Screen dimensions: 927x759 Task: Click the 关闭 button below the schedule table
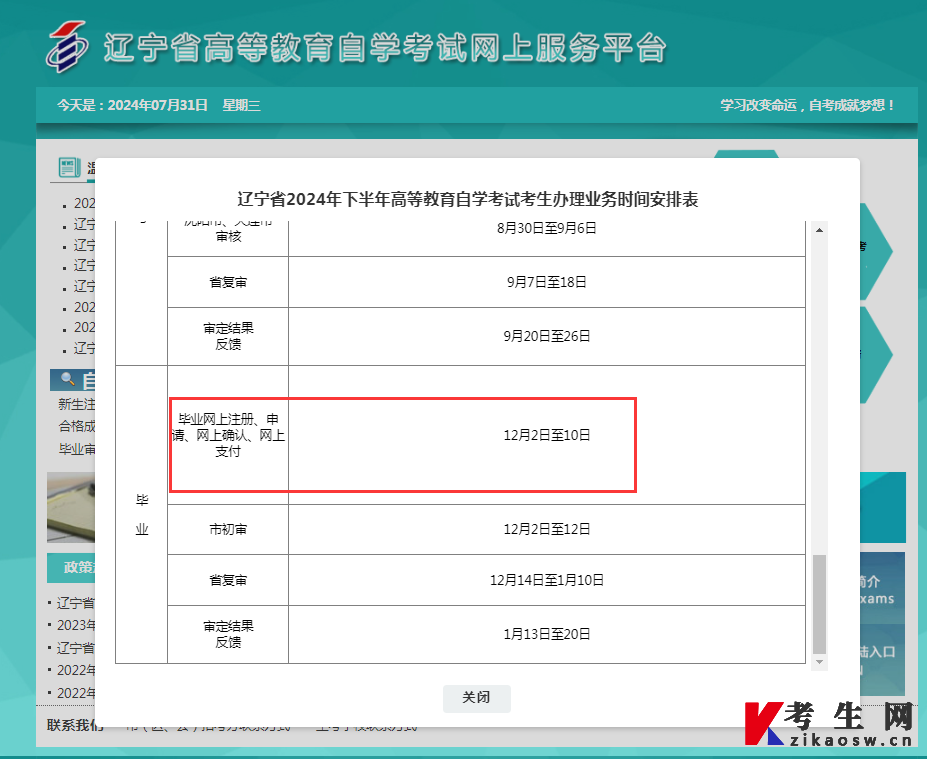point(476,698)
